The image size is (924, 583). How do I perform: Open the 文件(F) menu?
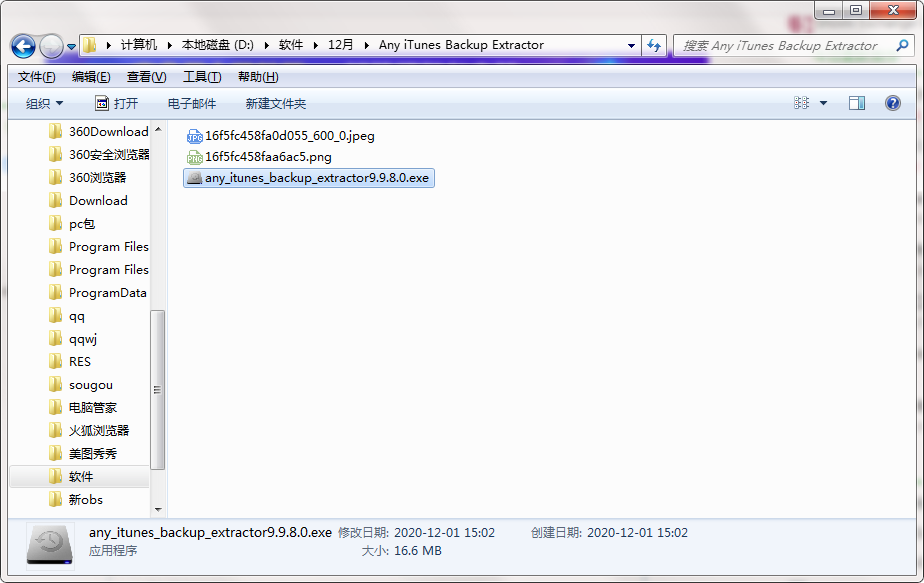[x=37, y=77]
